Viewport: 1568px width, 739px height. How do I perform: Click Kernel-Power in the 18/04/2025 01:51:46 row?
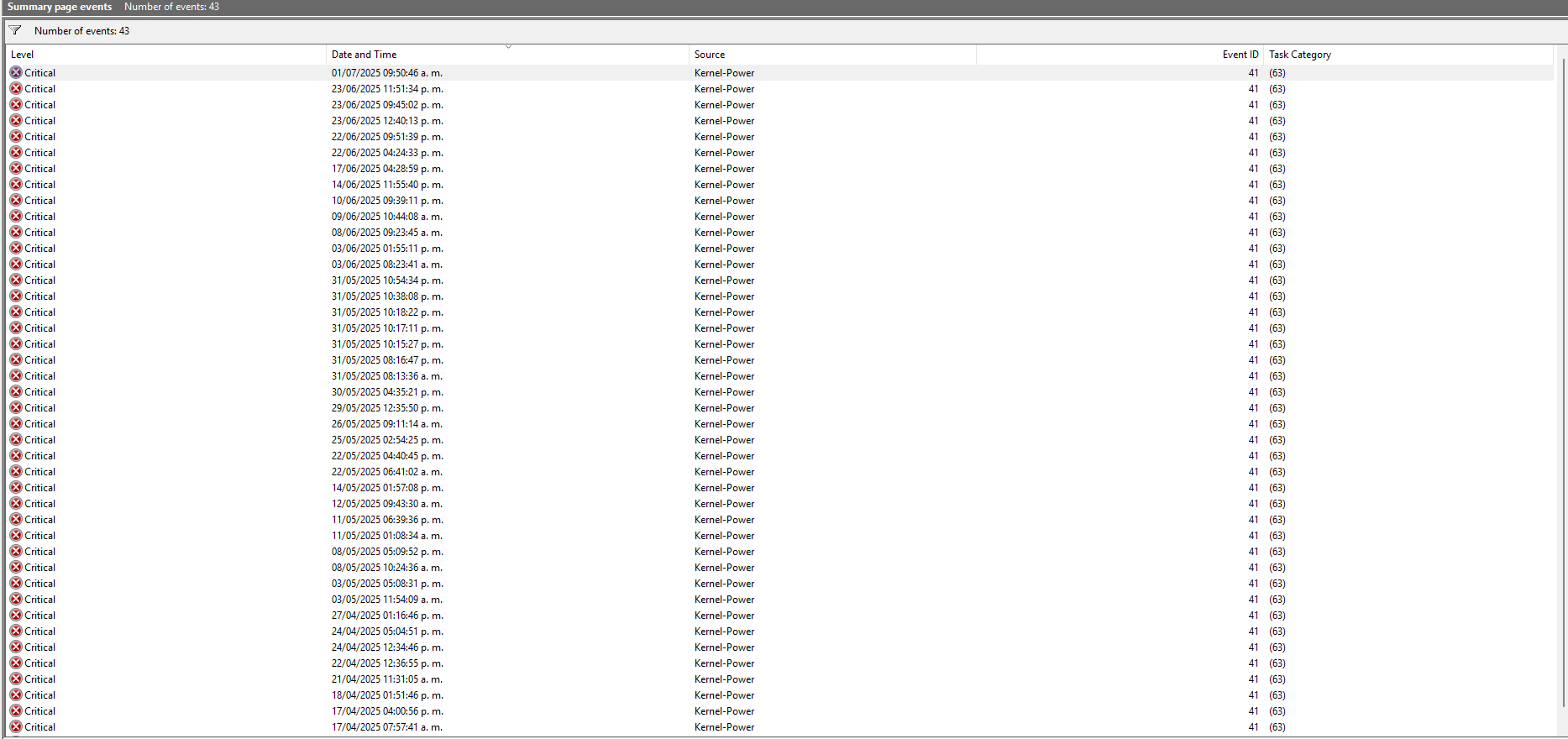(x=724, y=695)
